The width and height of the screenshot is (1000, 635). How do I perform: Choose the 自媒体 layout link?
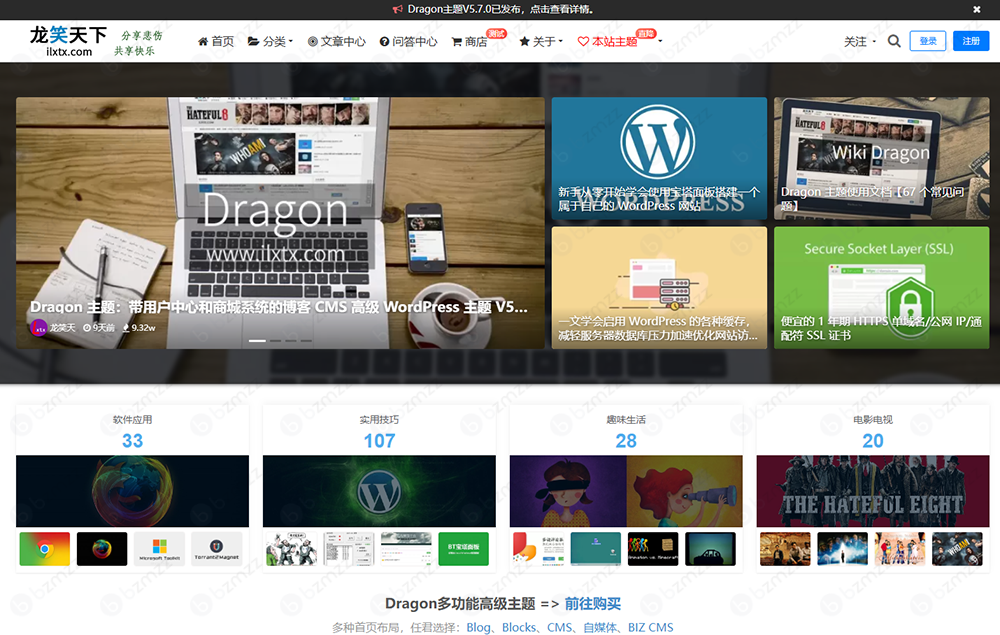tap(600, 627)
